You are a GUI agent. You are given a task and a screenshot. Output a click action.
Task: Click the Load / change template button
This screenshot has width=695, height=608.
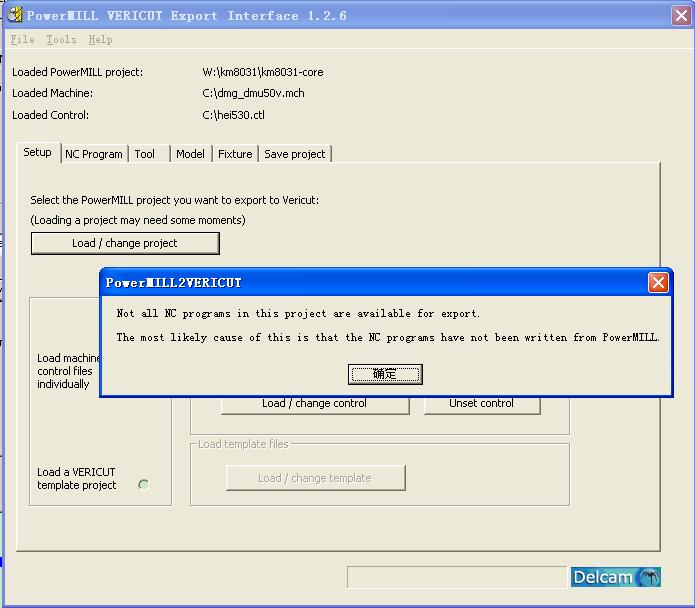[x=315, y=478]
